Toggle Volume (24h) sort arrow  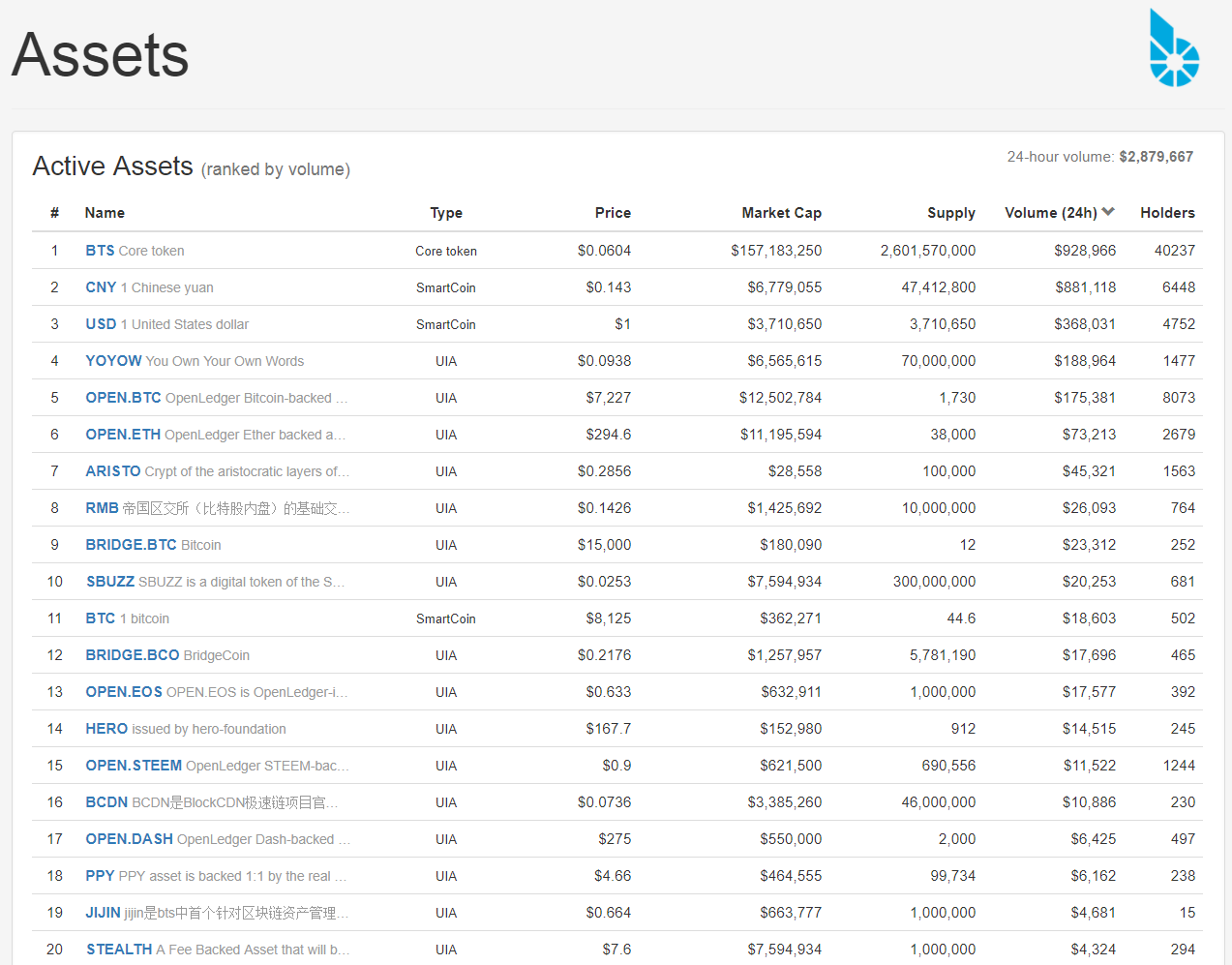point(1108,212)
